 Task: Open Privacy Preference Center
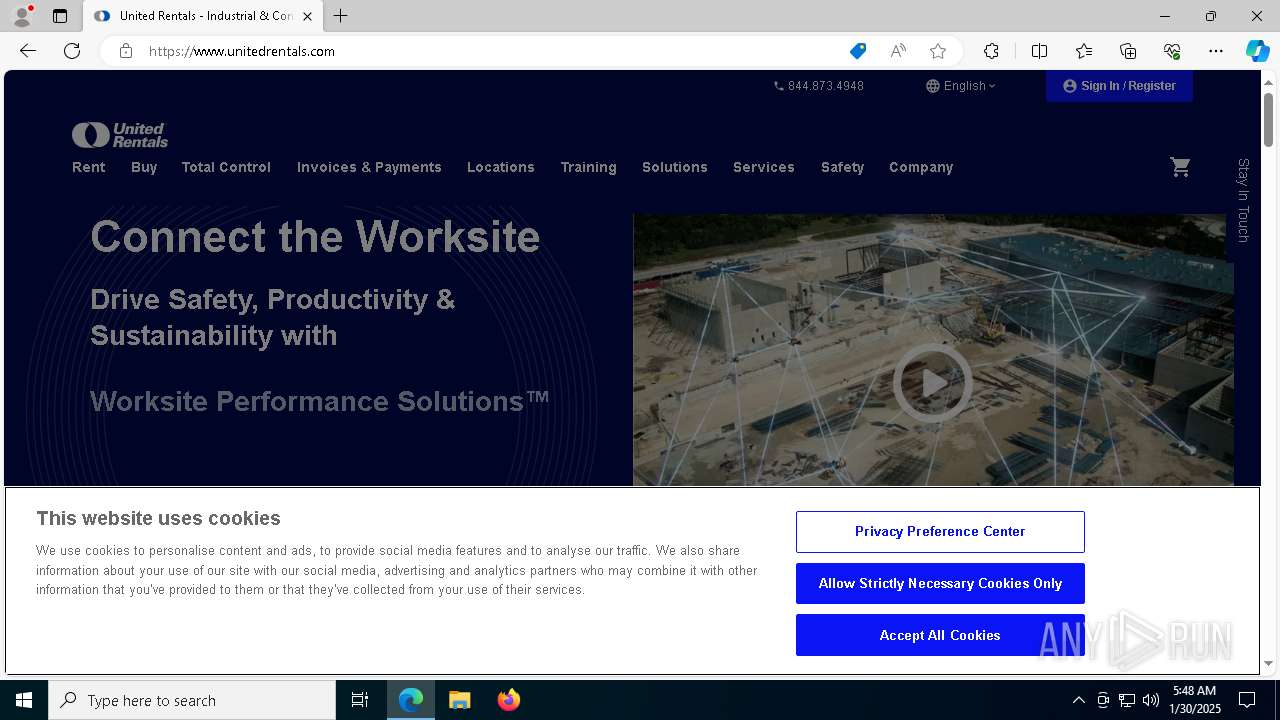click(x=940, y=532)
